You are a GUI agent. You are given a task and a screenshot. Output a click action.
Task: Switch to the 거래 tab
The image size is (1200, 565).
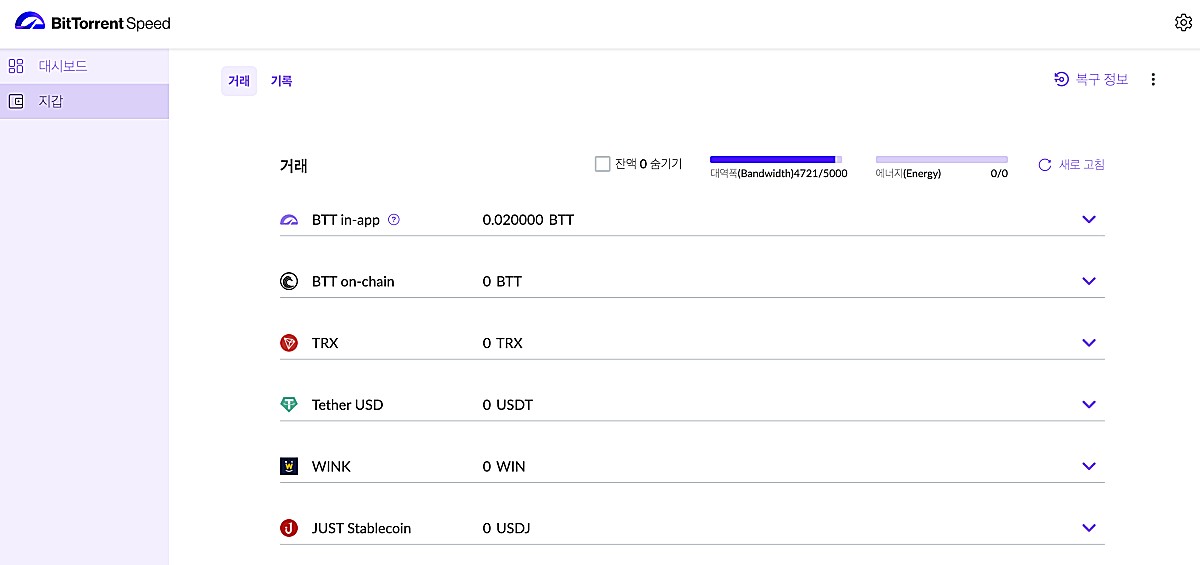coord(239,81)
